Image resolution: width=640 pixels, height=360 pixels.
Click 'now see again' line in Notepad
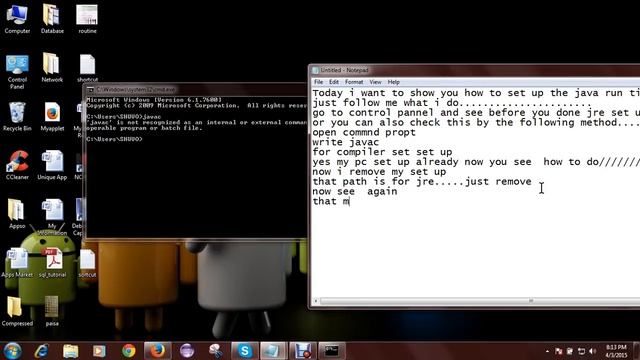tap(355, 191)
